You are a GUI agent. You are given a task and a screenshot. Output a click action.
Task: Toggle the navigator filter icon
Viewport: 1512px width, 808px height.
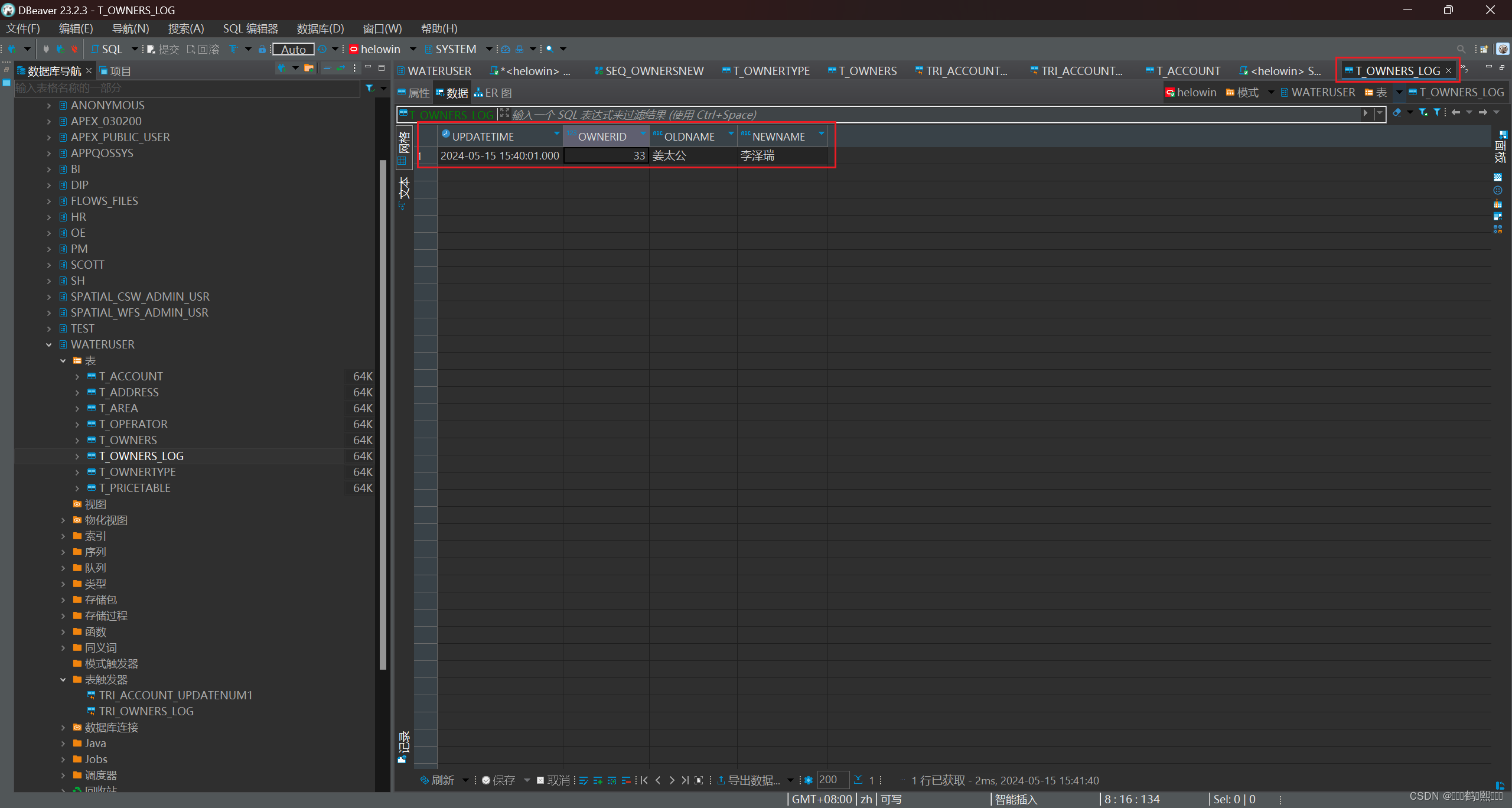click(370, 88)
